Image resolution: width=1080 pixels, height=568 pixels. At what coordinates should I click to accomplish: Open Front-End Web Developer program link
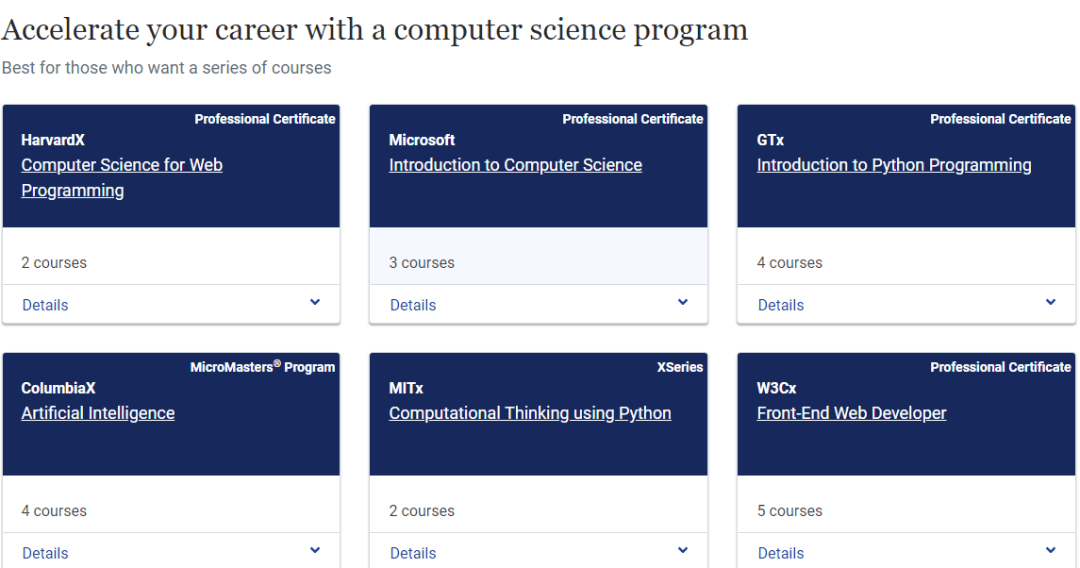point(851,413)
